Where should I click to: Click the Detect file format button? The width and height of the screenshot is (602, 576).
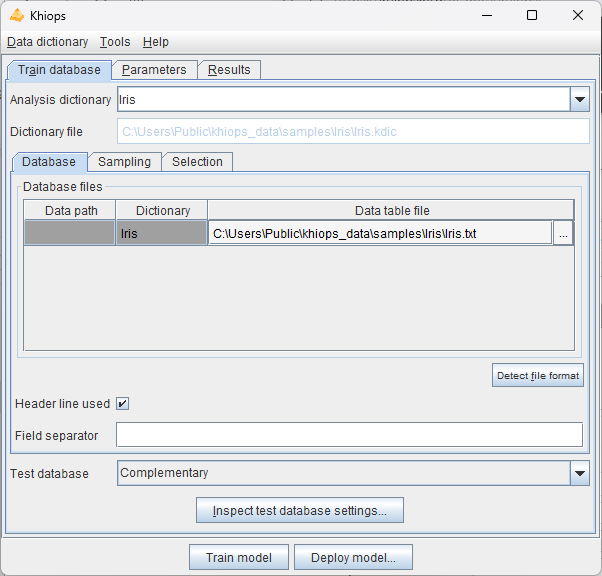[538, 375]
